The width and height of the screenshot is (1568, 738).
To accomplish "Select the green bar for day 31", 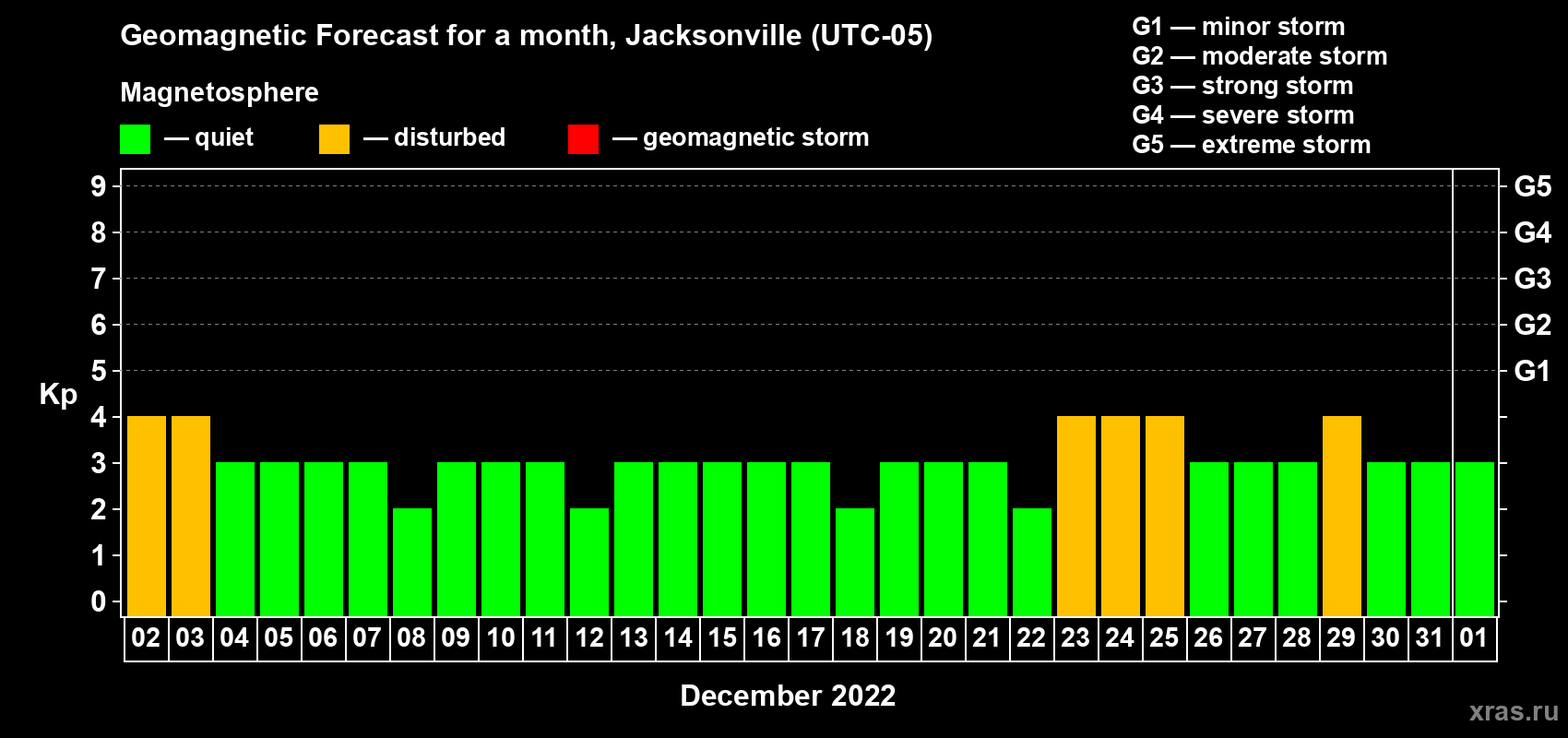I will [1431, 539].
